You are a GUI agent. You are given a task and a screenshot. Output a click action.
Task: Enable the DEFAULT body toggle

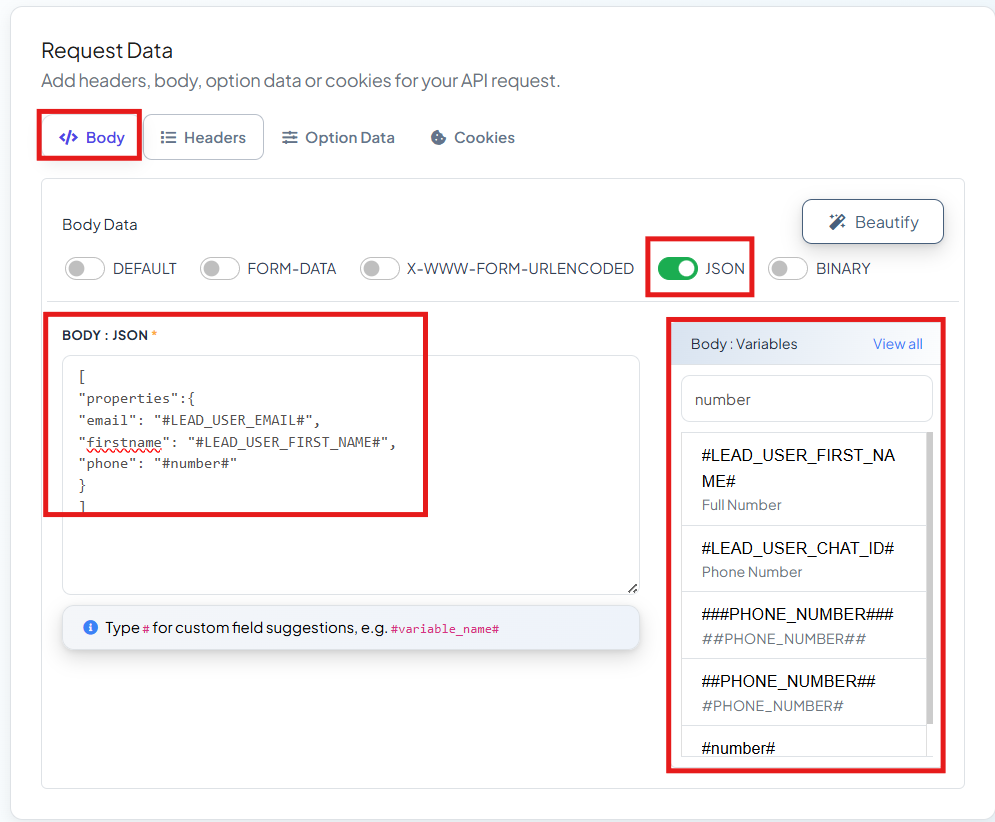tap(84, 268)
